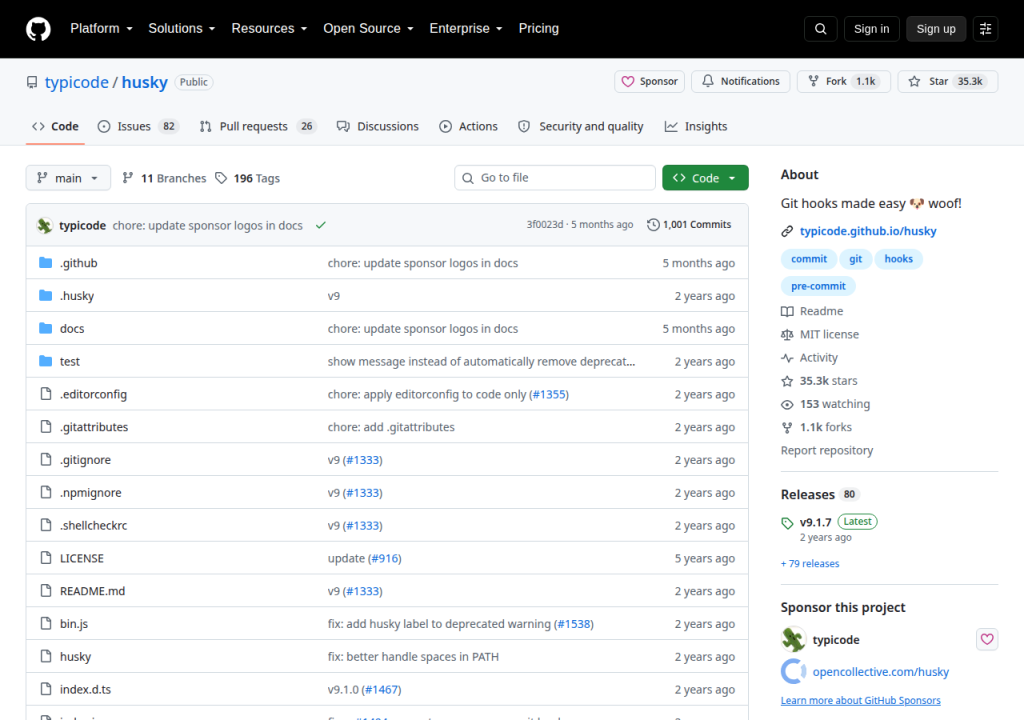
Task: Open the header settings sliders icon
Action: pyautogui.click(x=985, y=29)
